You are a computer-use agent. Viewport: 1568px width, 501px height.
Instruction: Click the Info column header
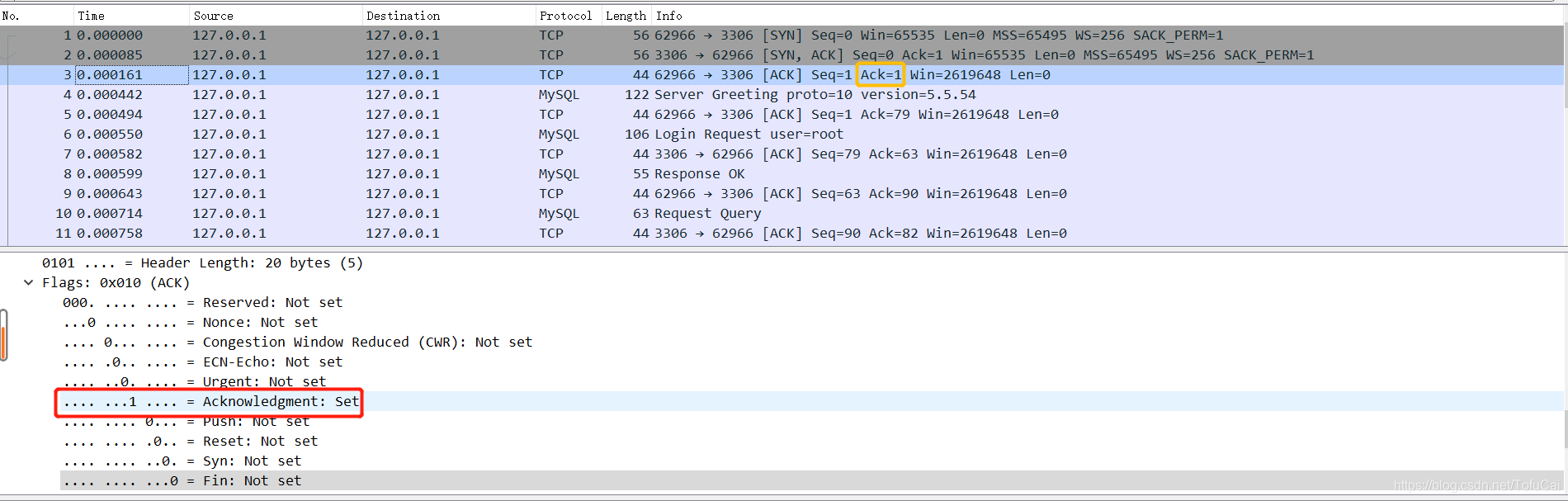click(1106, 16)
